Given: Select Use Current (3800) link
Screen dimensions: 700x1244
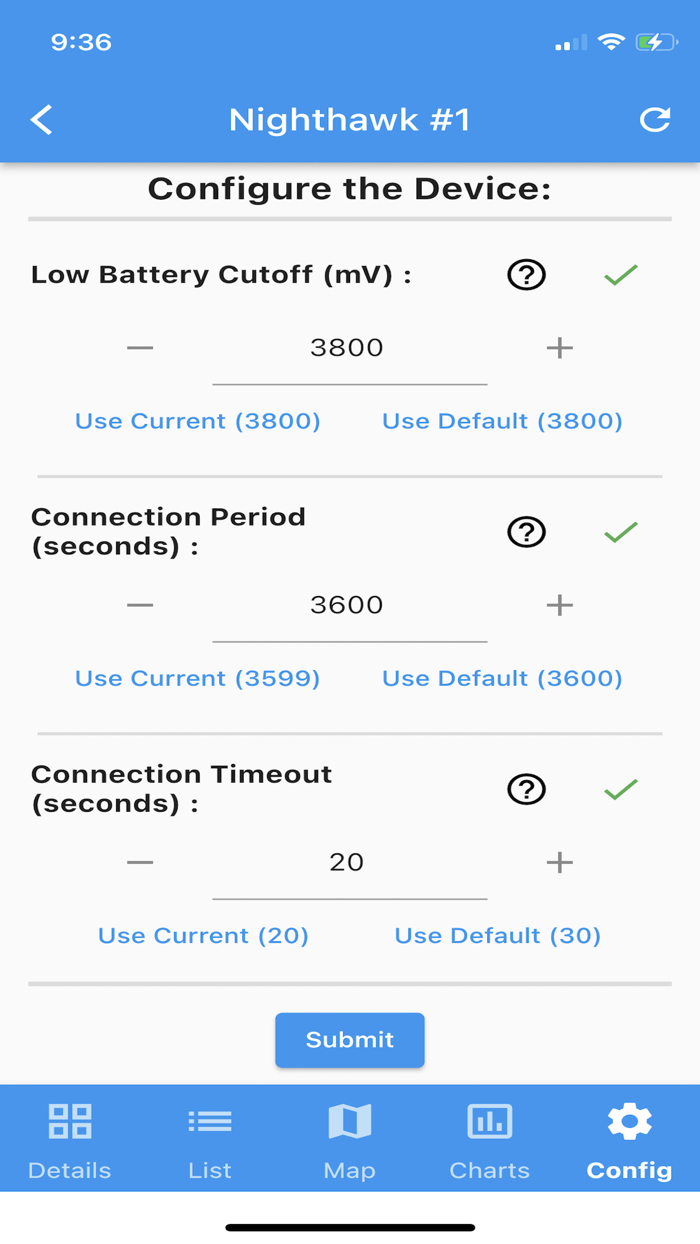Looking at the screenshot, I should 198,421.
